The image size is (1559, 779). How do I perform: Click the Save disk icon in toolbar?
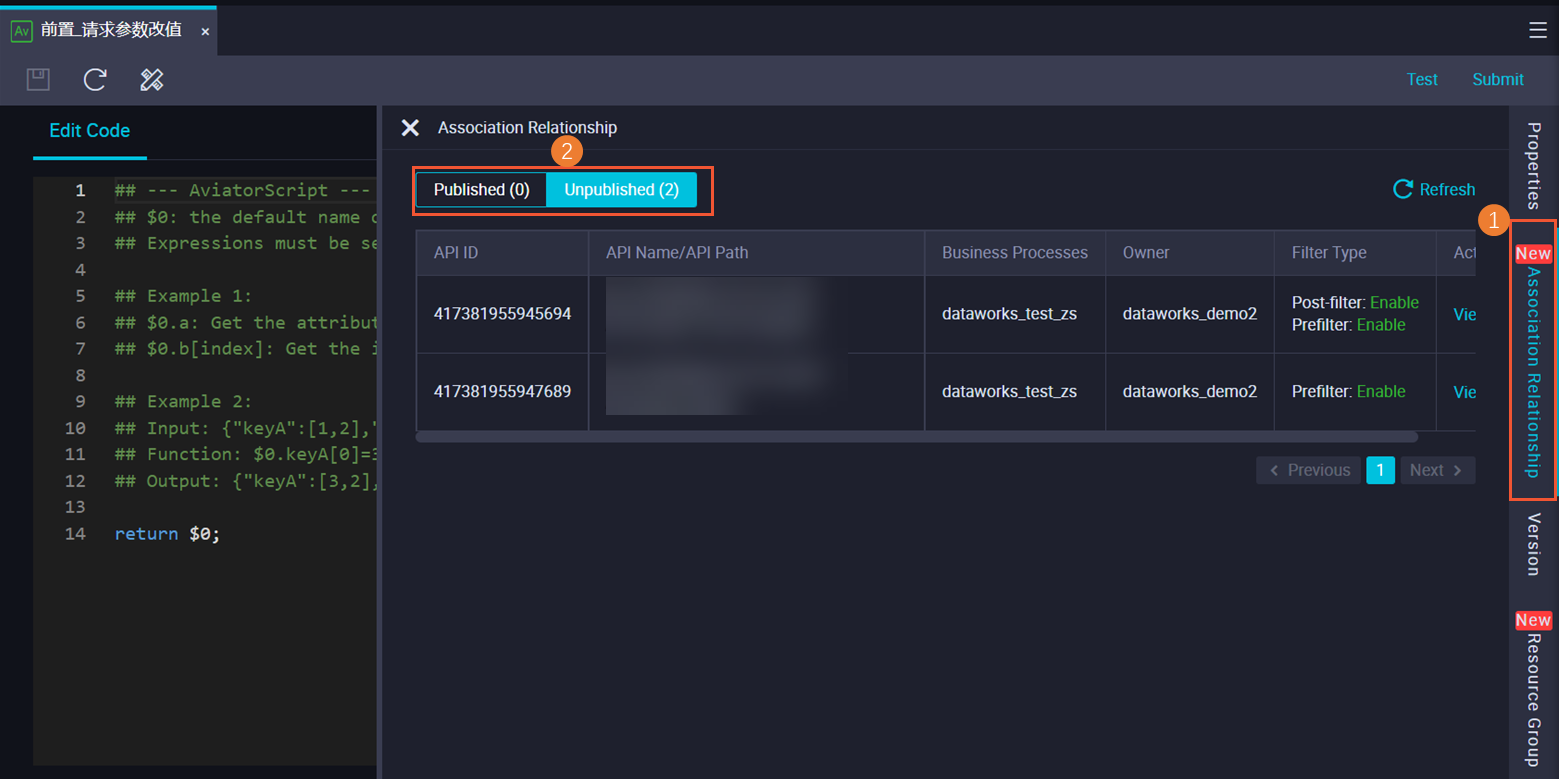[38, 80]
